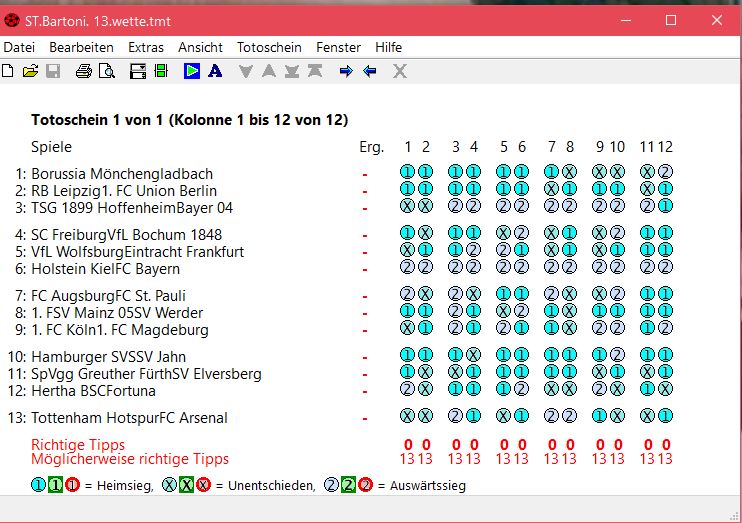Click the red Auswärtssieg 2 legend icon

tap(365, 485)
